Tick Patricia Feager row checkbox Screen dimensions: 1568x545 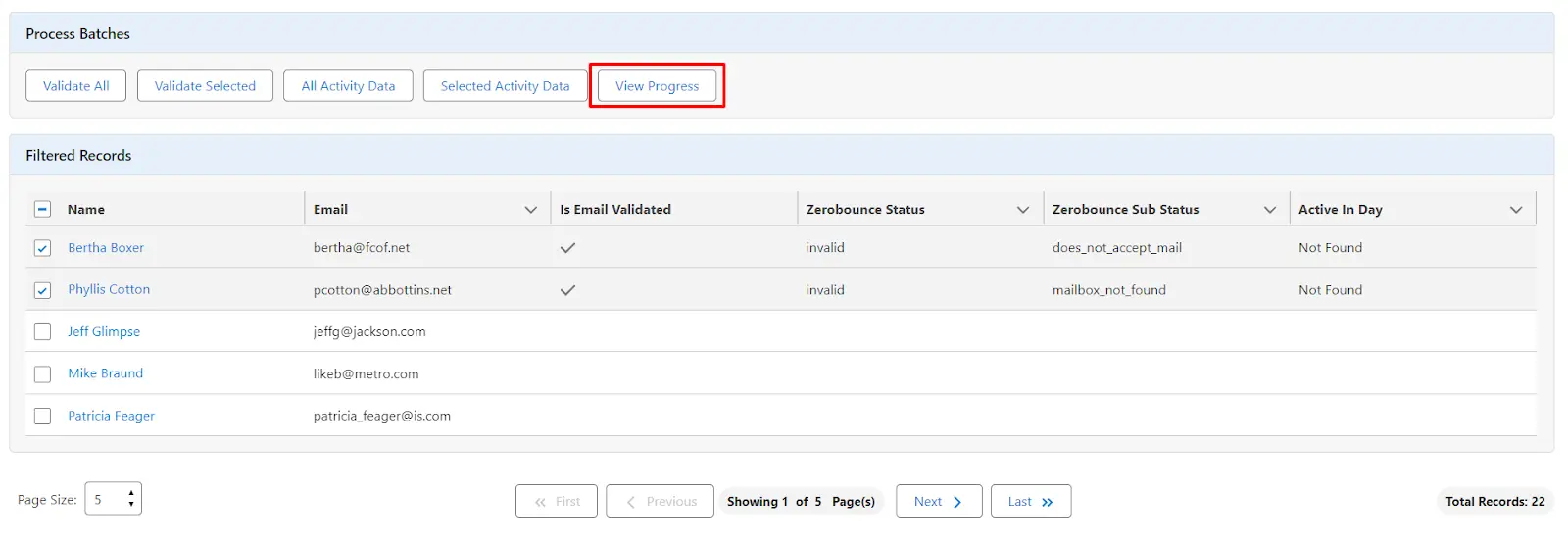tap(43, 417)
